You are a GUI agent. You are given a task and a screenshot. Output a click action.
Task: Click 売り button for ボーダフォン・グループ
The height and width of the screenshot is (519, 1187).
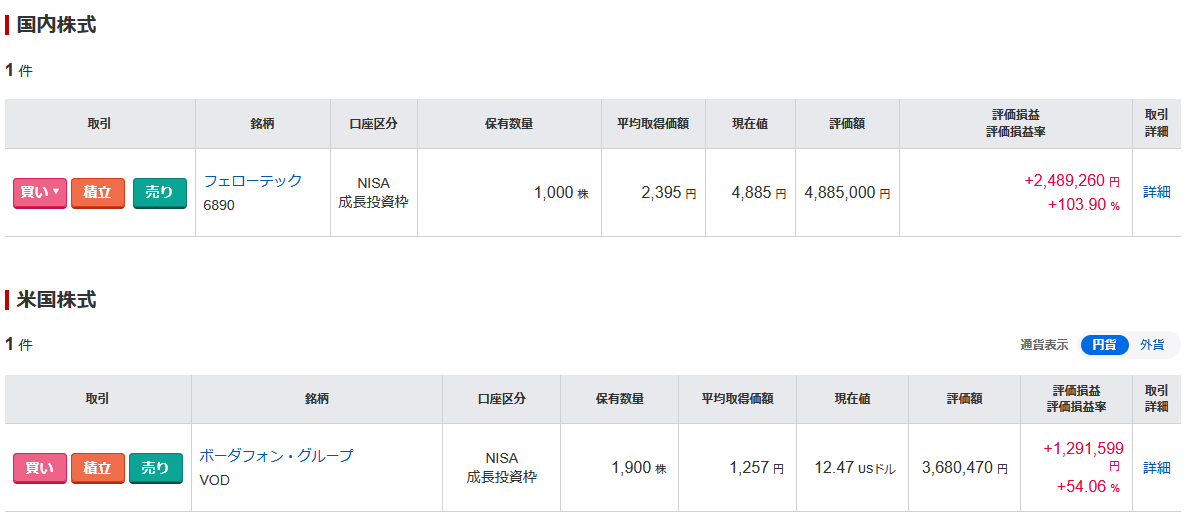tap(156, 468)
